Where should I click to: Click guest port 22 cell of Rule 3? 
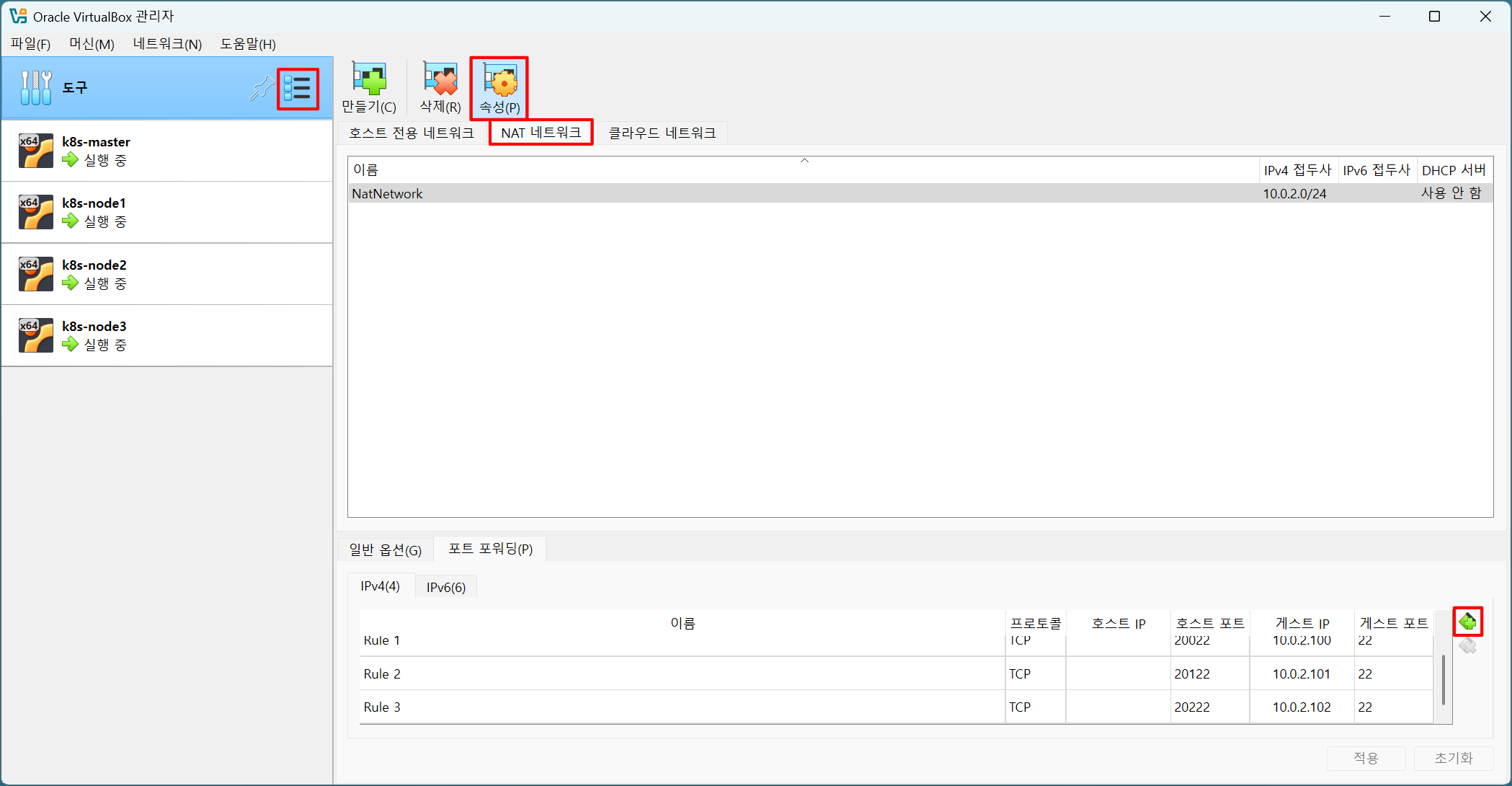coord(1394,707)
